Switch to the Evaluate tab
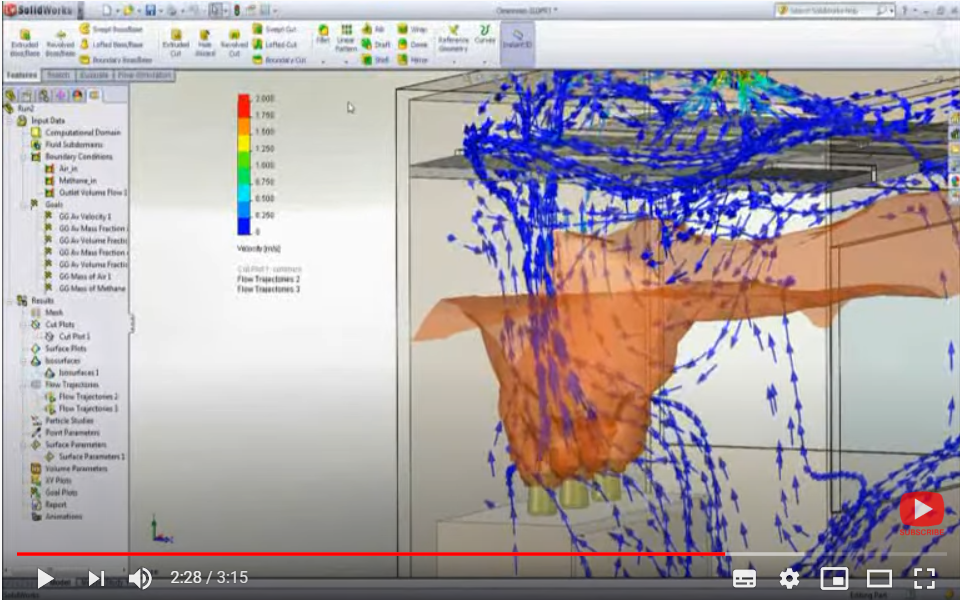The width and height of the screenshot is (960, 600). (x=94, y=75)
